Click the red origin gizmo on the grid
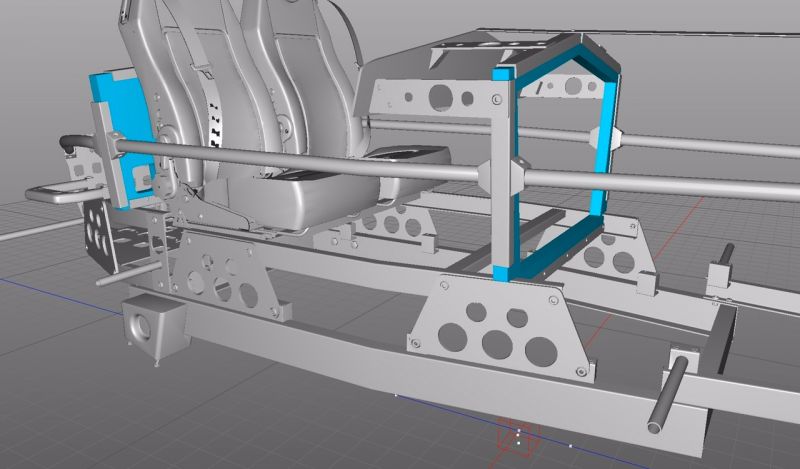 tap(518, 435)
